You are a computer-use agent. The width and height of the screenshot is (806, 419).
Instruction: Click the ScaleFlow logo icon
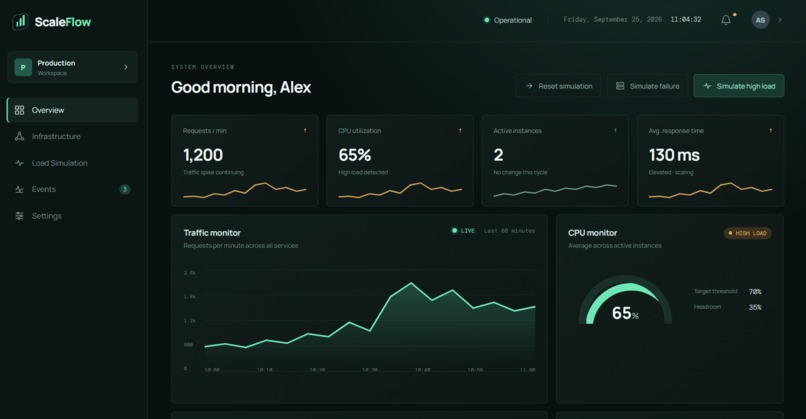(x=20, y=22)
